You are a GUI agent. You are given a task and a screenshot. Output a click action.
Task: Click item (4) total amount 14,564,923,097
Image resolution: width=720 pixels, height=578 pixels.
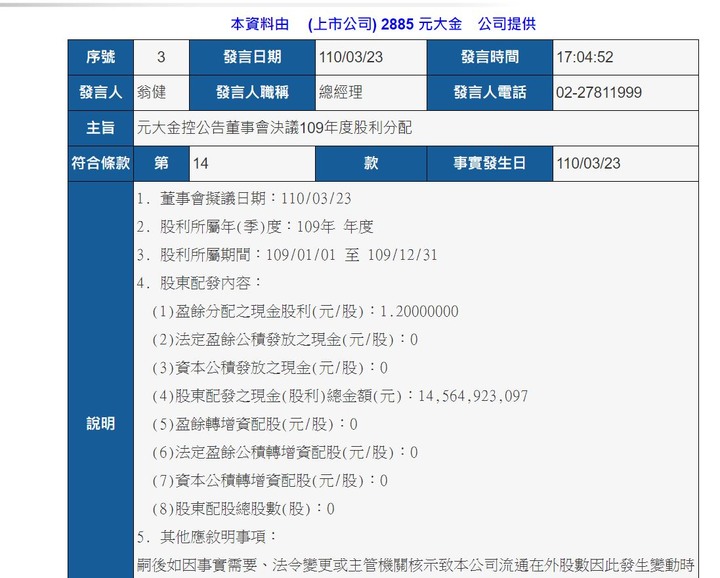coord(340,396)
